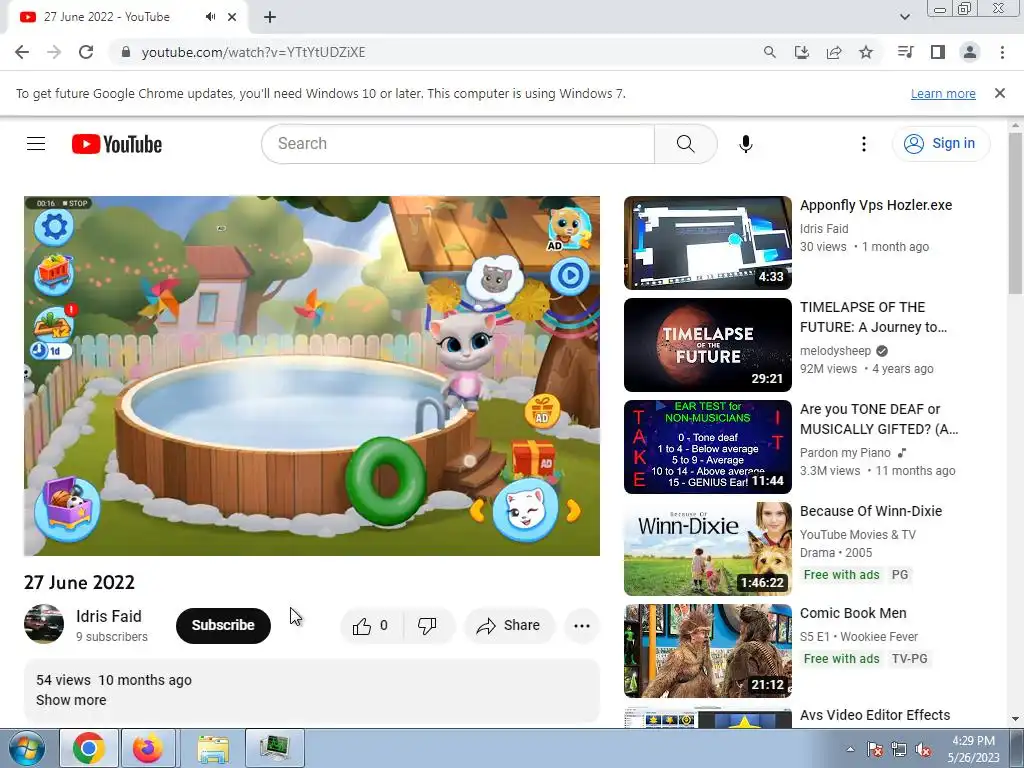Focus the YouTube Search input field
Image resolution: width=1024 pixels, height=768 pixels.
[x=458, y=144]
